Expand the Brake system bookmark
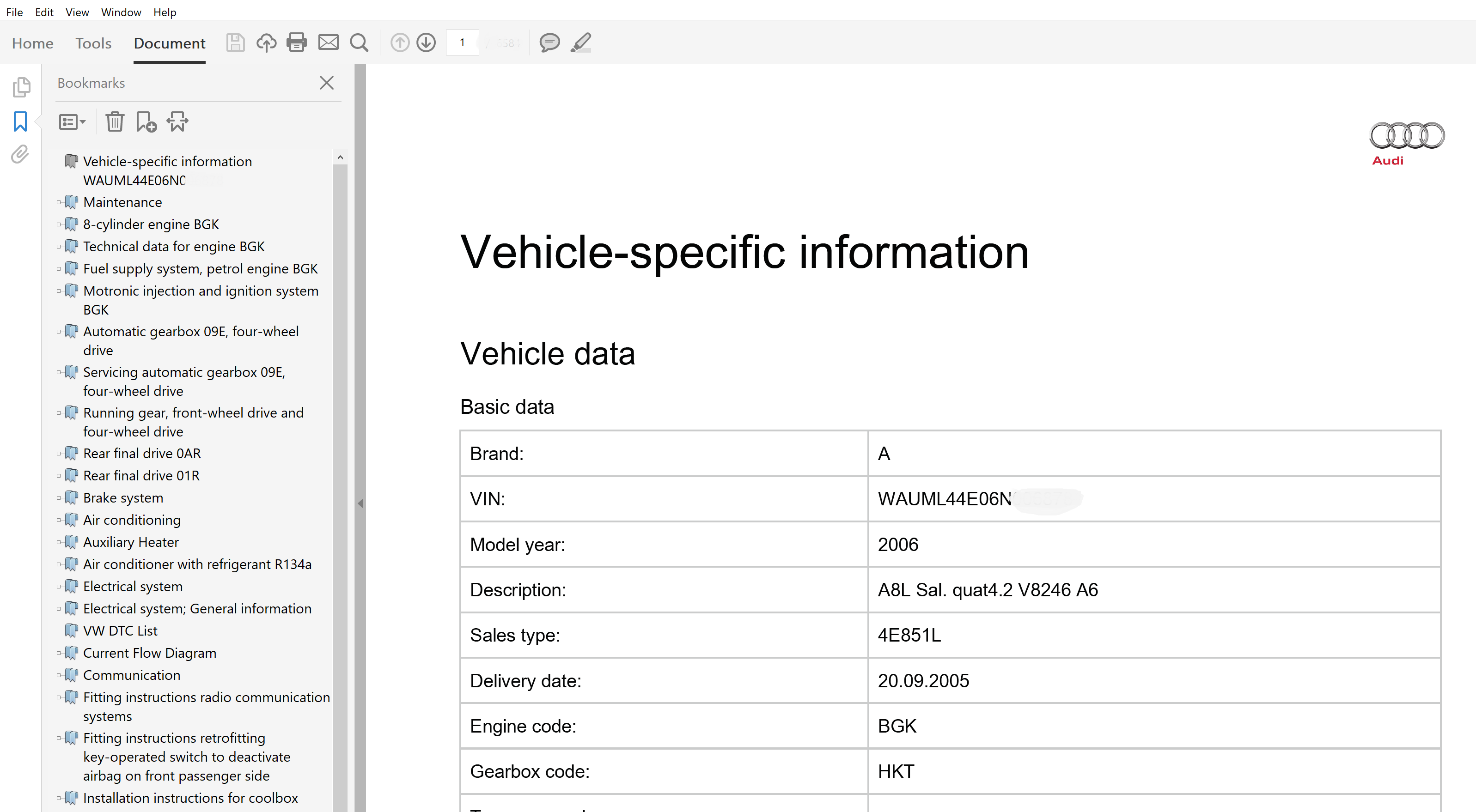 pyautogui.click(x=58, y=497)
